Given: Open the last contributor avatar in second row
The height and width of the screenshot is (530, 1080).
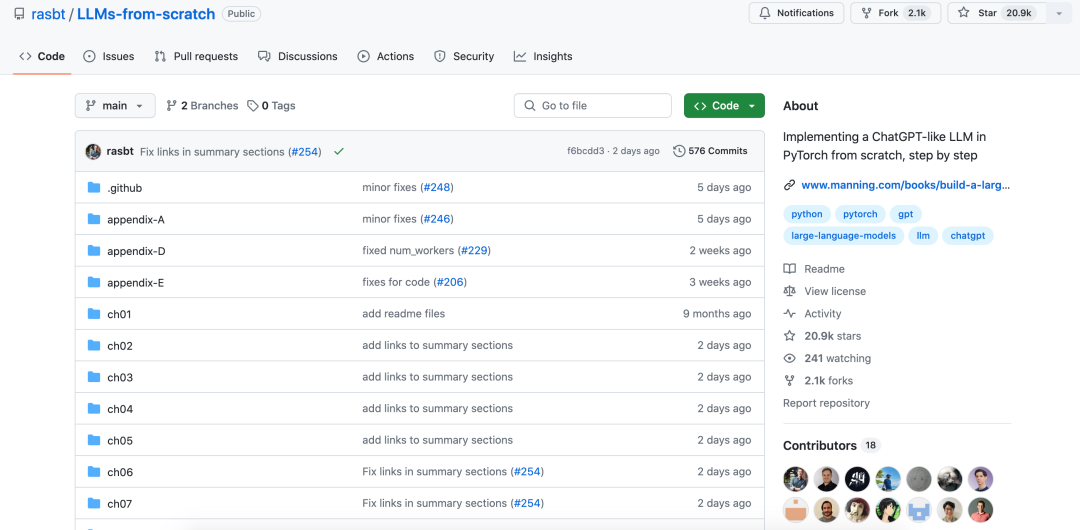Looking at the screenshot, I should pos(981,510).
